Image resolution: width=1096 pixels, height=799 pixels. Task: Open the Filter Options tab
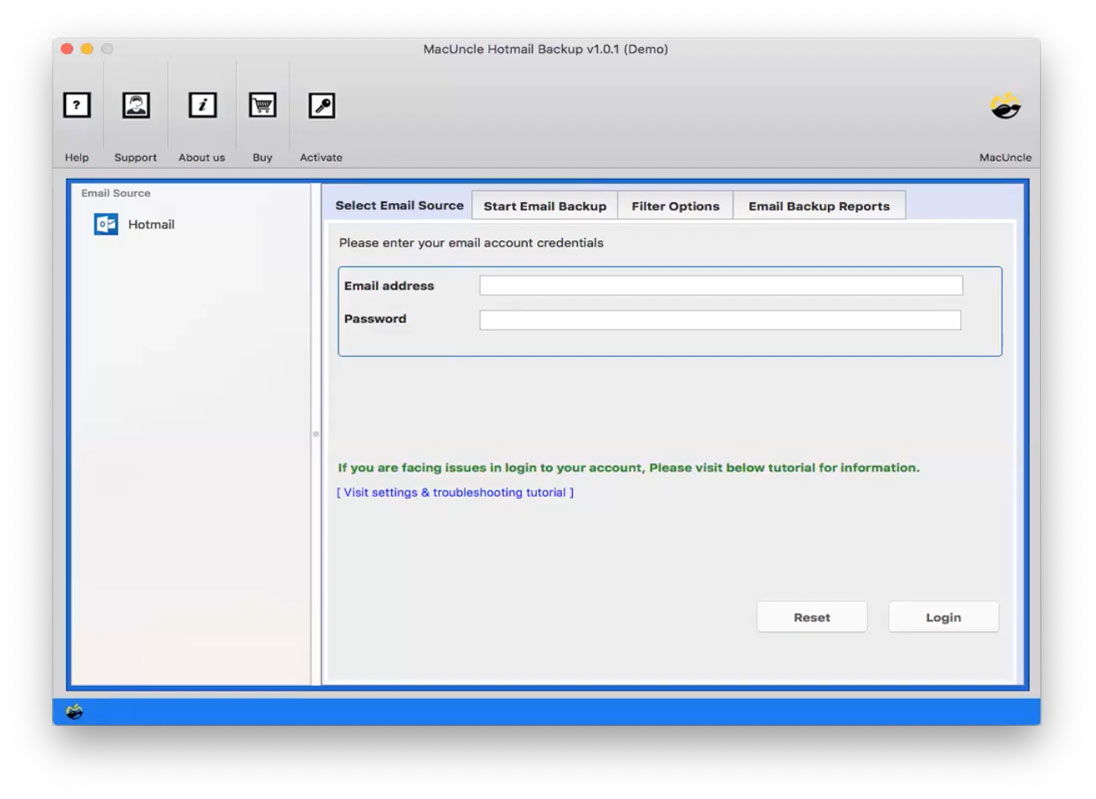(676, 205)
